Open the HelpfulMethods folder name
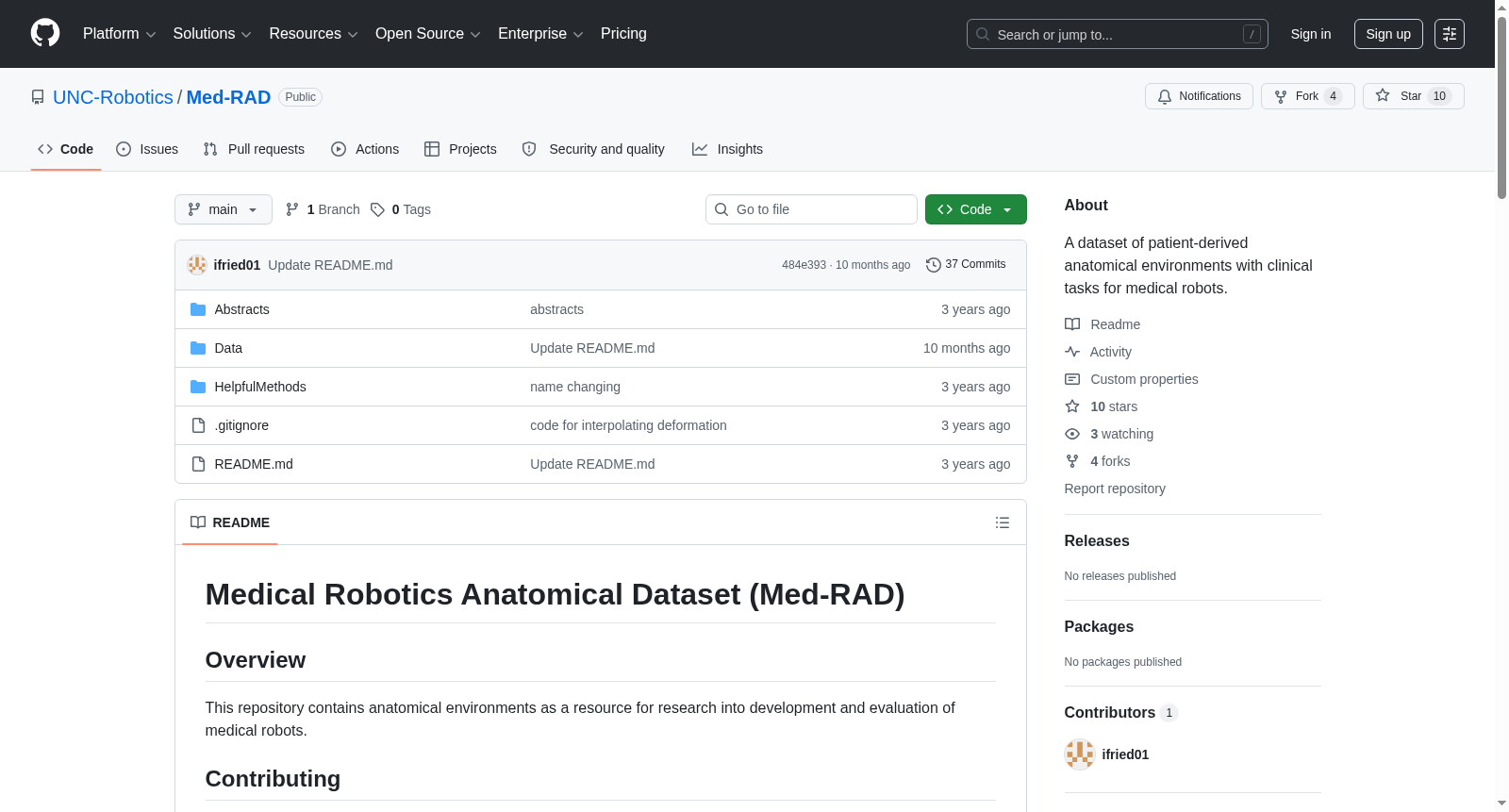Image resolution: width=1509 pixels, height=812 pixels. 260,387
